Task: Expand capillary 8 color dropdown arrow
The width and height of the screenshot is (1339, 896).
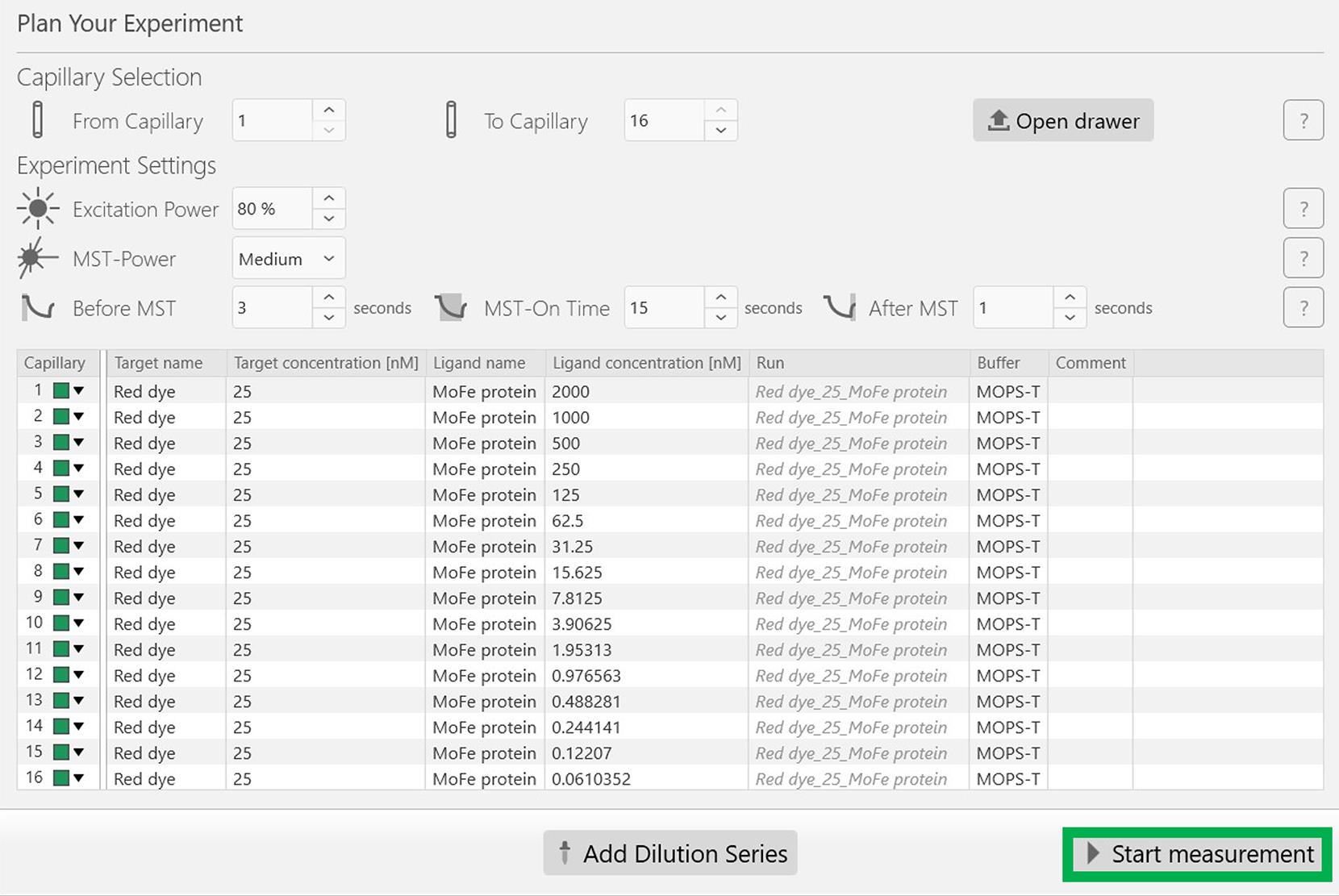Action: (79, 571)
